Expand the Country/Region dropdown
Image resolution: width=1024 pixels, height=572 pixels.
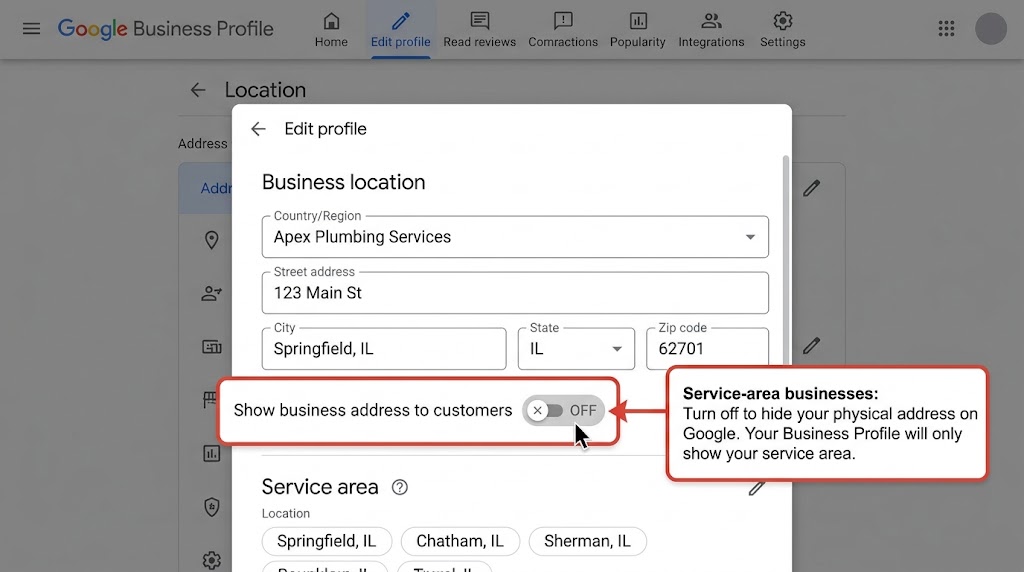(515, 236)
